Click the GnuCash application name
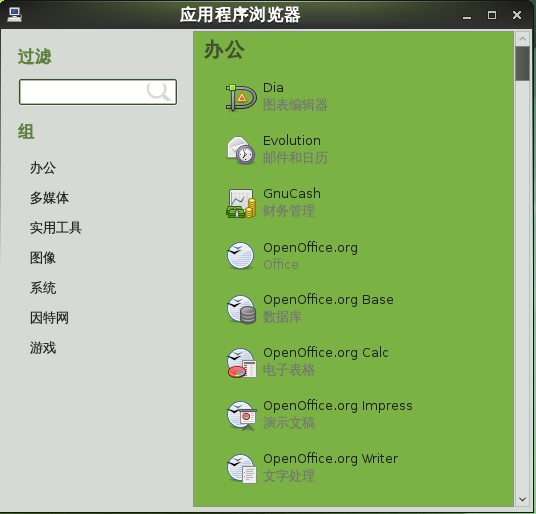Screen dimensions: 536x514 pos(292,194)
